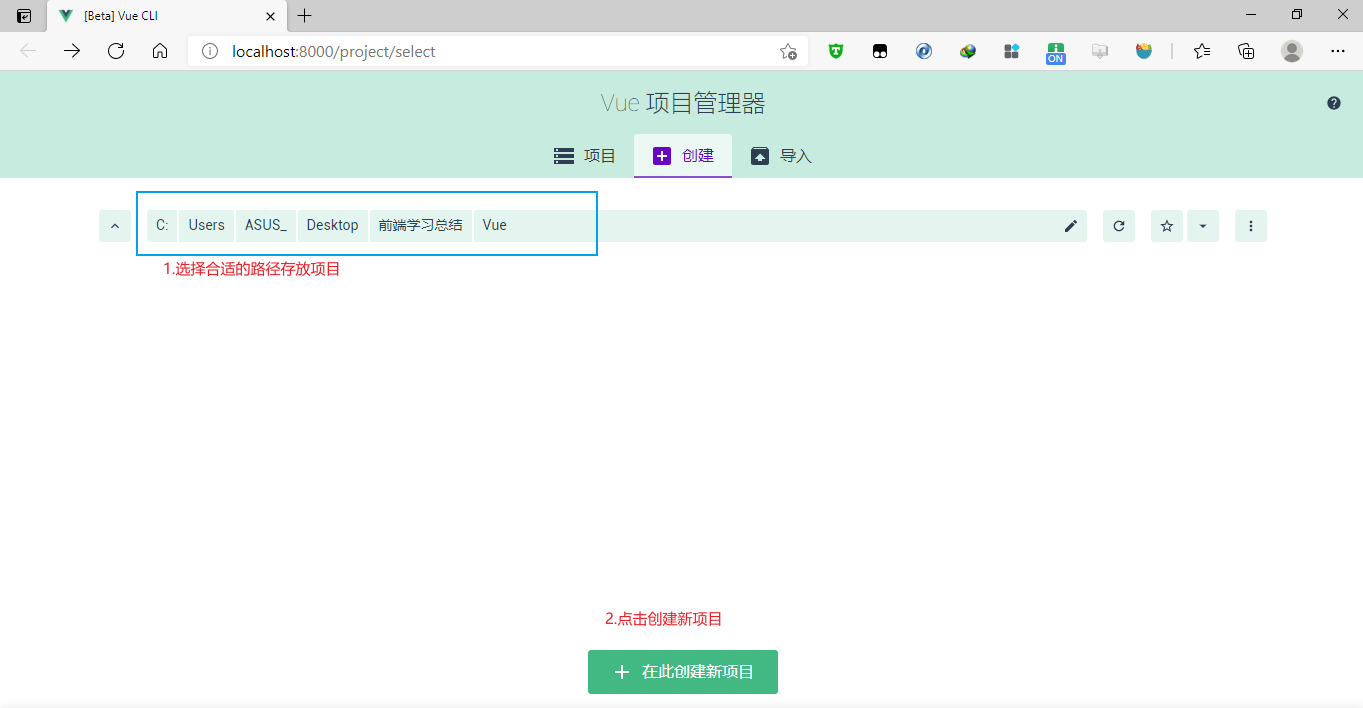Viewport: 1363px width, 708px height.
Task: Open browser settings and more menu
Action: click(1338, 51)
